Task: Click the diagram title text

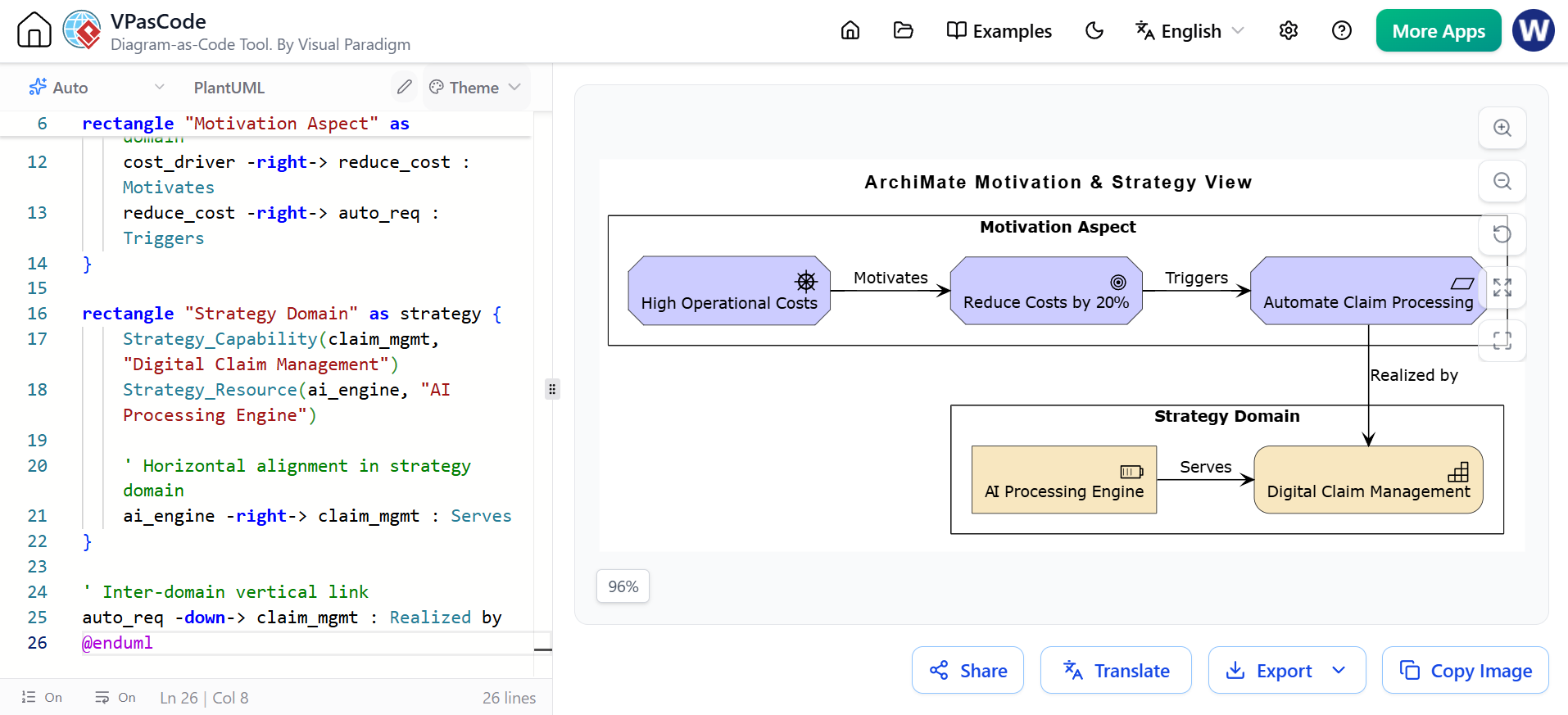Action: click(x=1058, y=182)
